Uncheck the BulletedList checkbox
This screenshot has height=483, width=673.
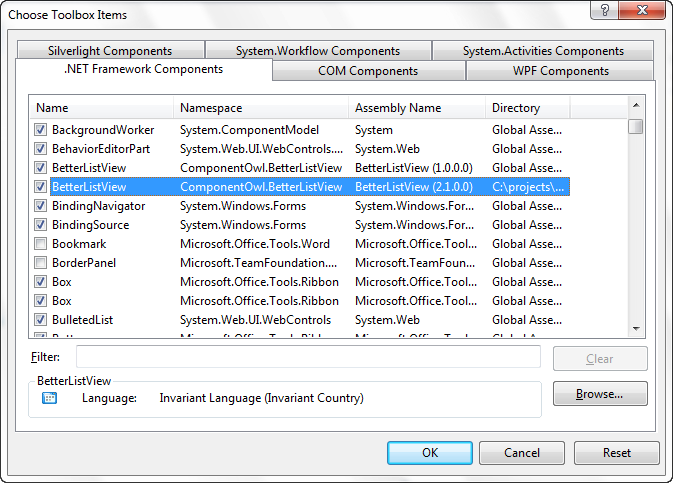[40, 320]
